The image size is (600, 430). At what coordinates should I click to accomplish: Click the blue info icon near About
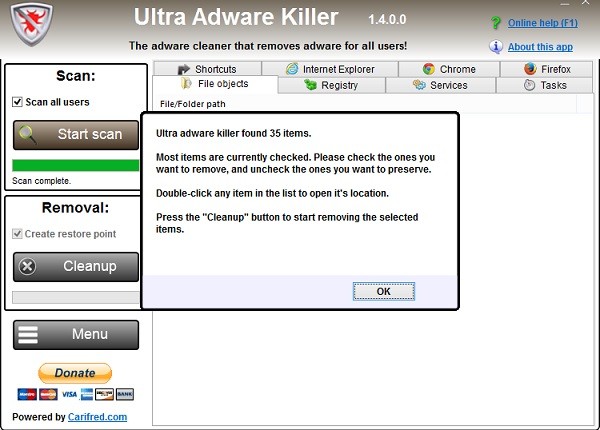click(x=496, y=47)
